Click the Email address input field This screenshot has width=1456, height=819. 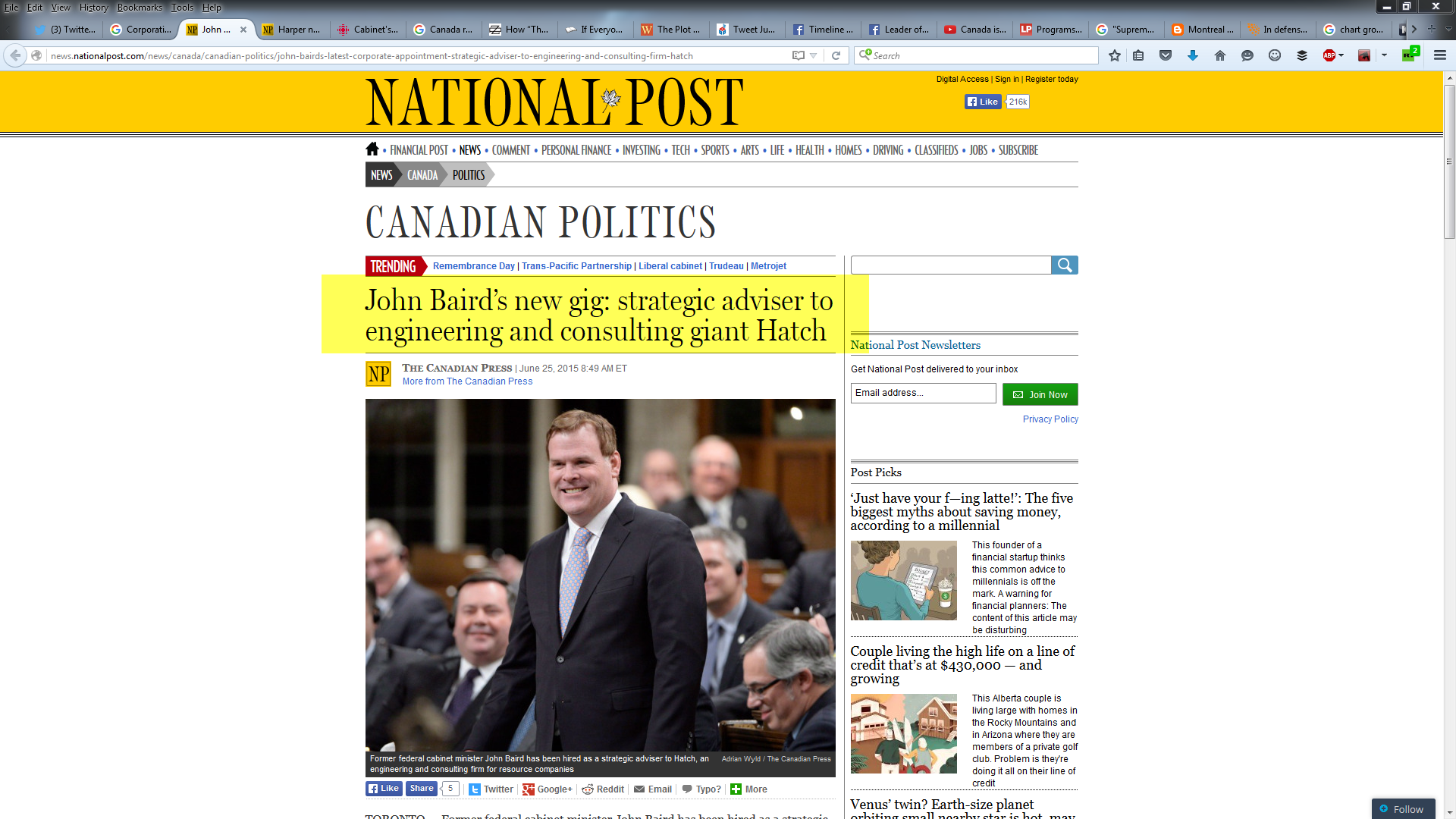click(x=923, y=393)
